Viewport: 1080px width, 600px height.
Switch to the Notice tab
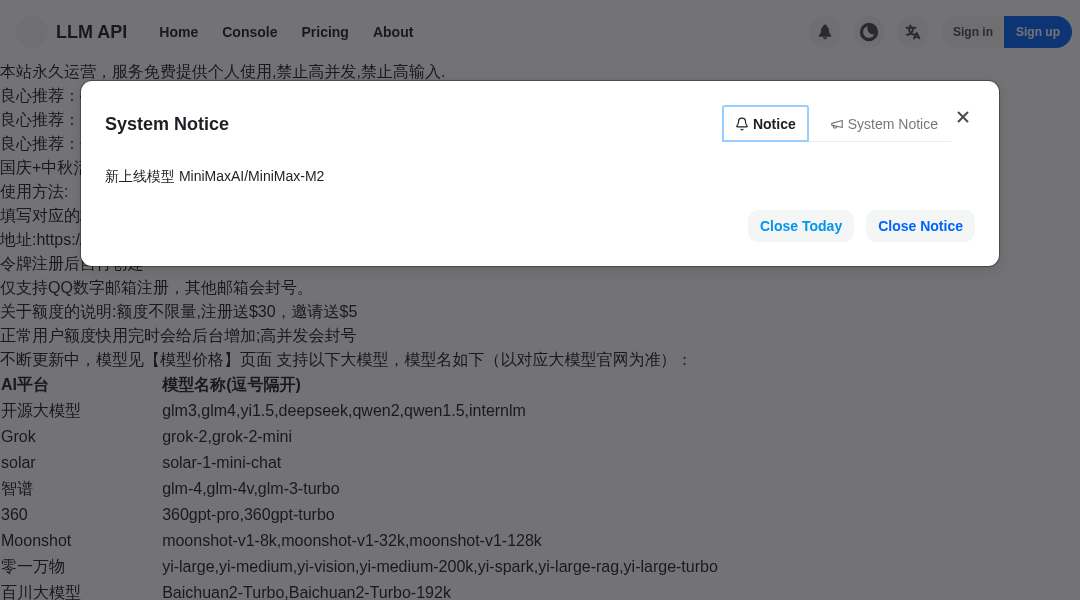(x=765, y=123)
